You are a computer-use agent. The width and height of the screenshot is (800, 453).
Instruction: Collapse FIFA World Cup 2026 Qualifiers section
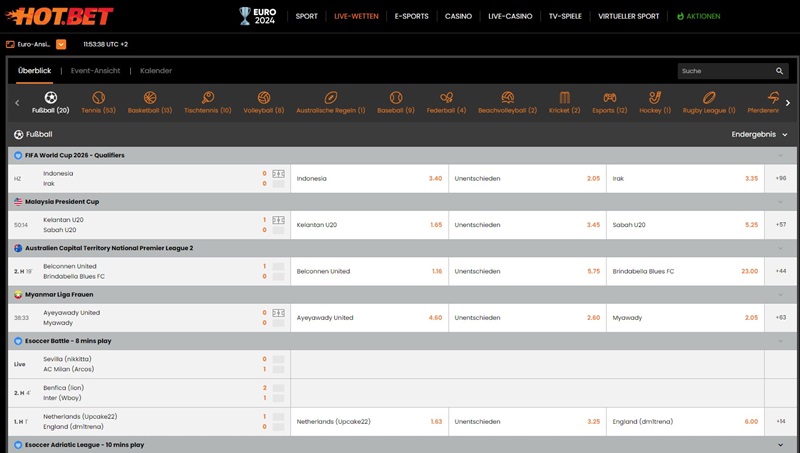point(780,156)
